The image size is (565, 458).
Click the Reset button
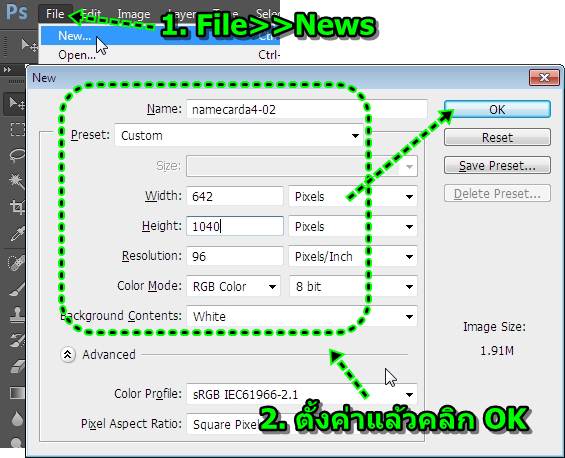tap(497, 137)
